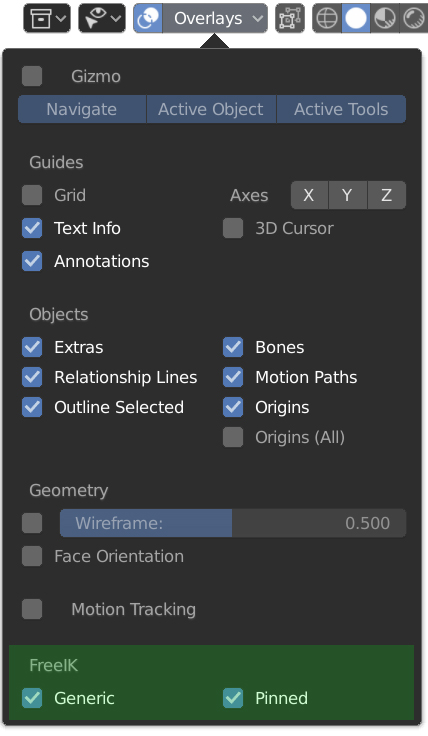This screenshot has height=736, width=428.
Task: Enable the Face Orientation checkbox
Action: coord(32,556)
